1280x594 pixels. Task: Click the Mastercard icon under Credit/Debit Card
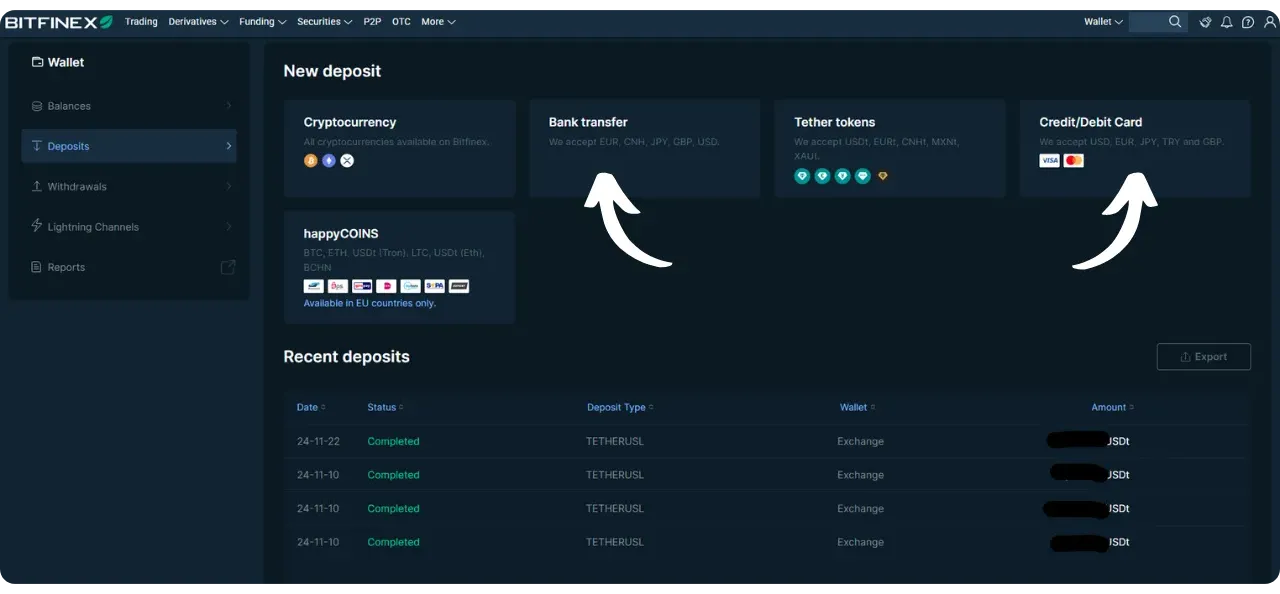[1073, 160]
